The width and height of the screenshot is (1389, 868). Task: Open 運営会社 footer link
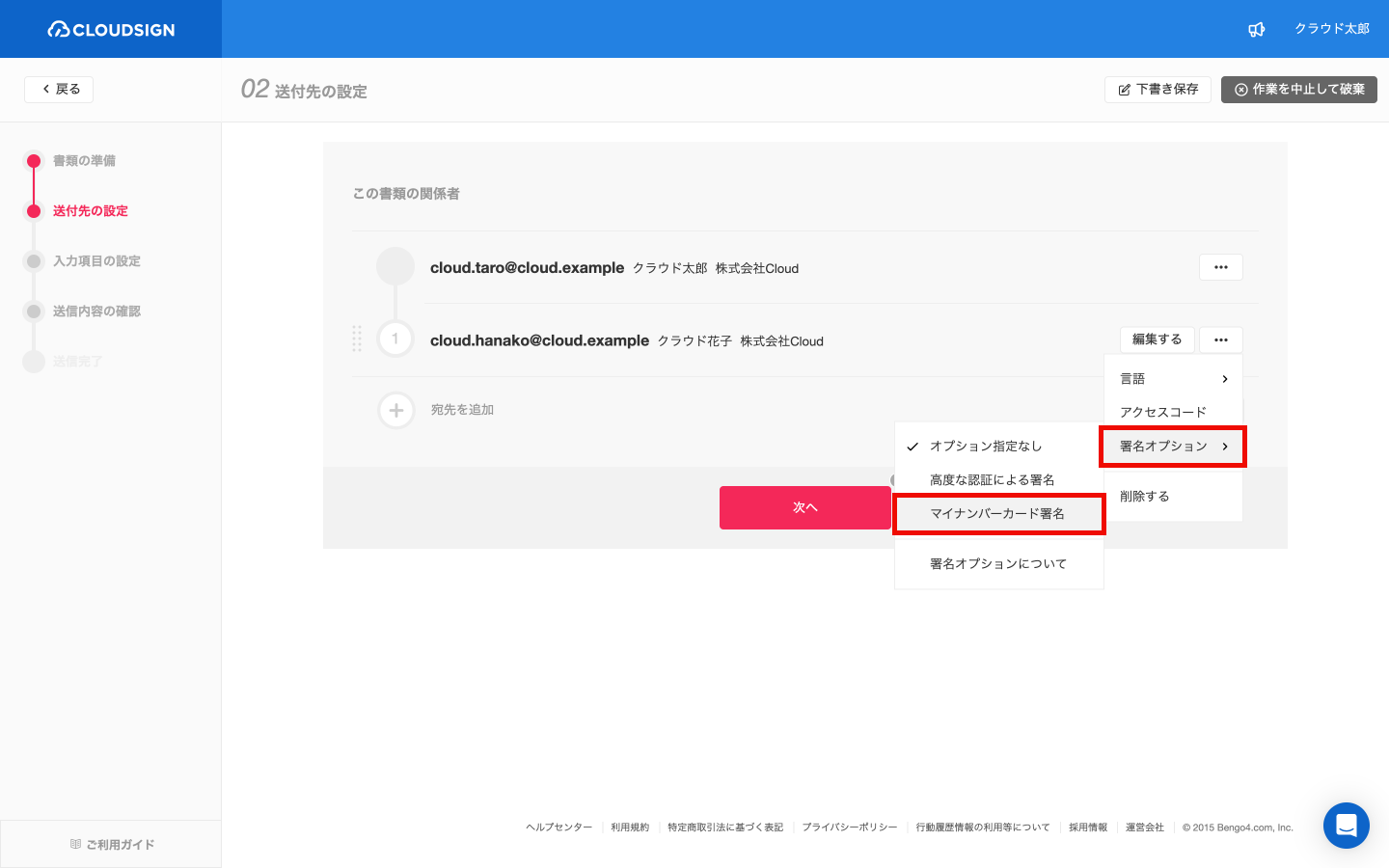point(1145,827)
